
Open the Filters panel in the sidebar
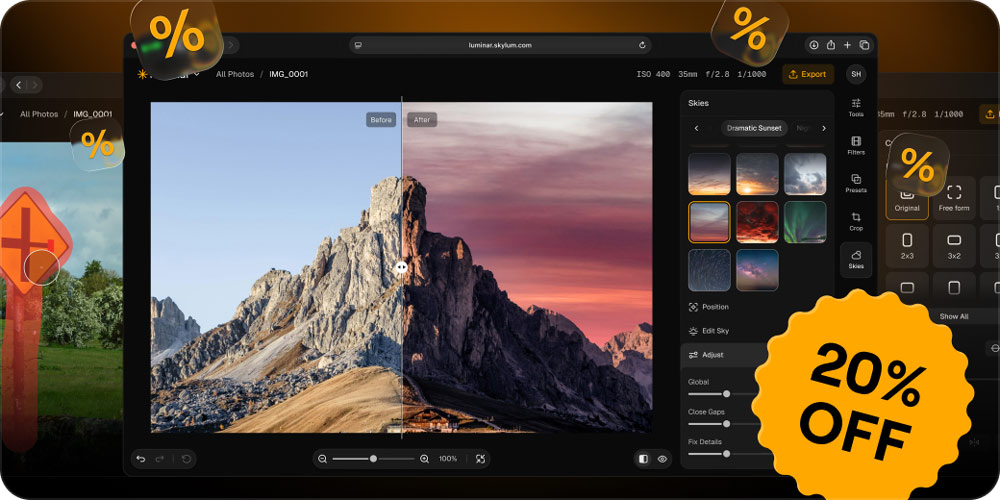[x=856, y=145]
